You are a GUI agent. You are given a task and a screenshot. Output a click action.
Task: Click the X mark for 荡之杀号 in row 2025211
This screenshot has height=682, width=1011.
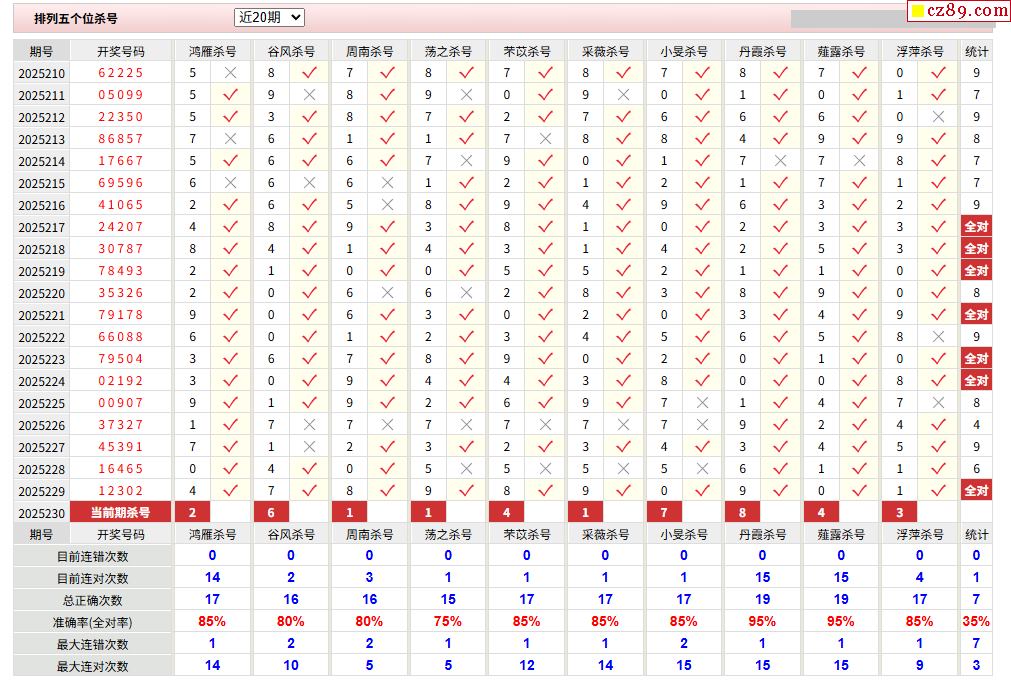[x=466, y=95]
